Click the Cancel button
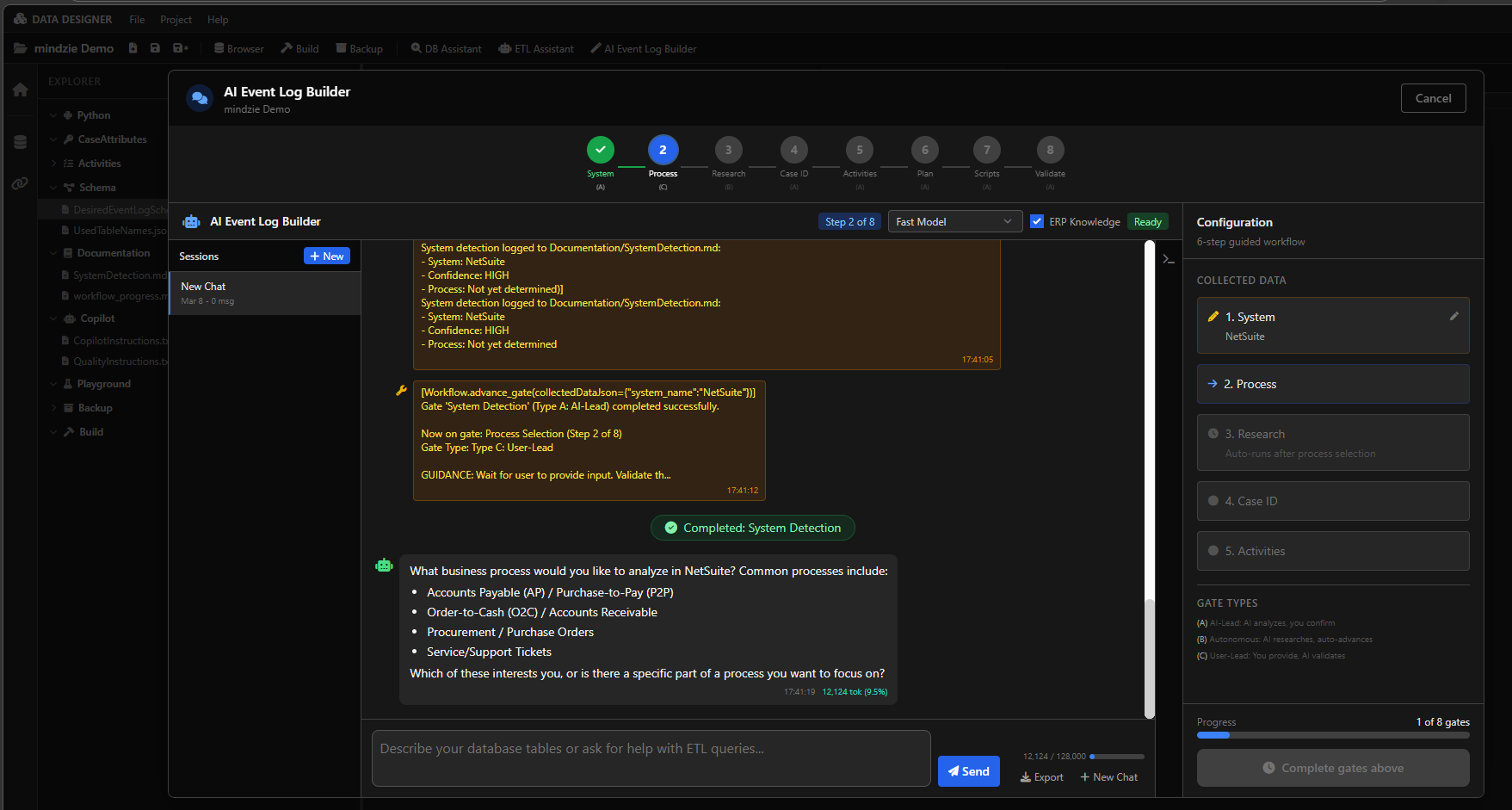The width and height of the screenshot is (1512, 810). [x=1433, y=98]
